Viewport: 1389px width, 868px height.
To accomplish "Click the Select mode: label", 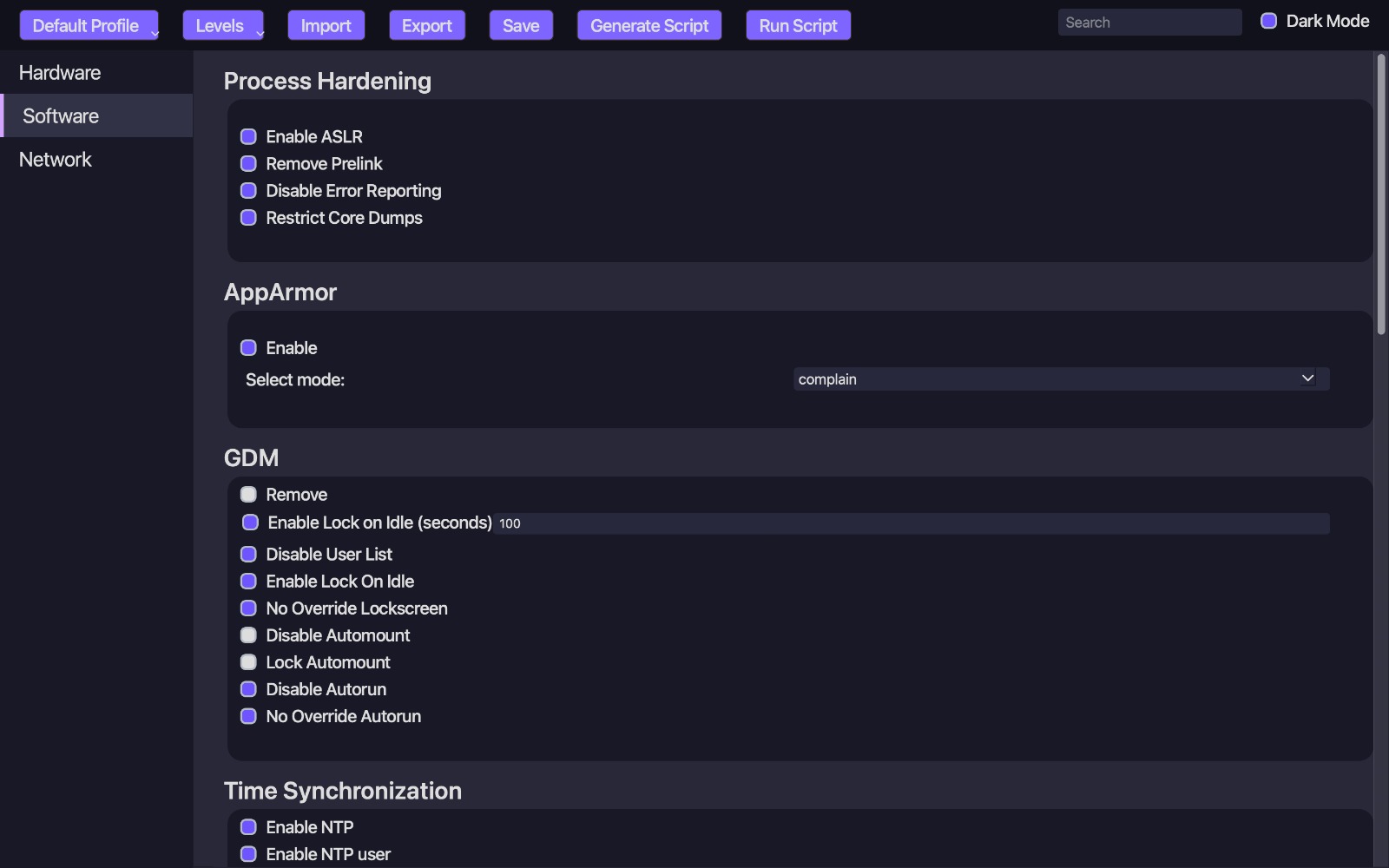I will (x=295, y=379).
